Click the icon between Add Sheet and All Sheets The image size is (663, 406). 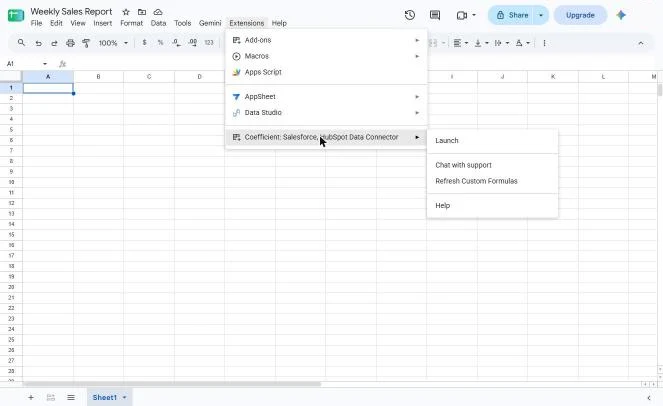pyautogui.click(x=51, y=398)
